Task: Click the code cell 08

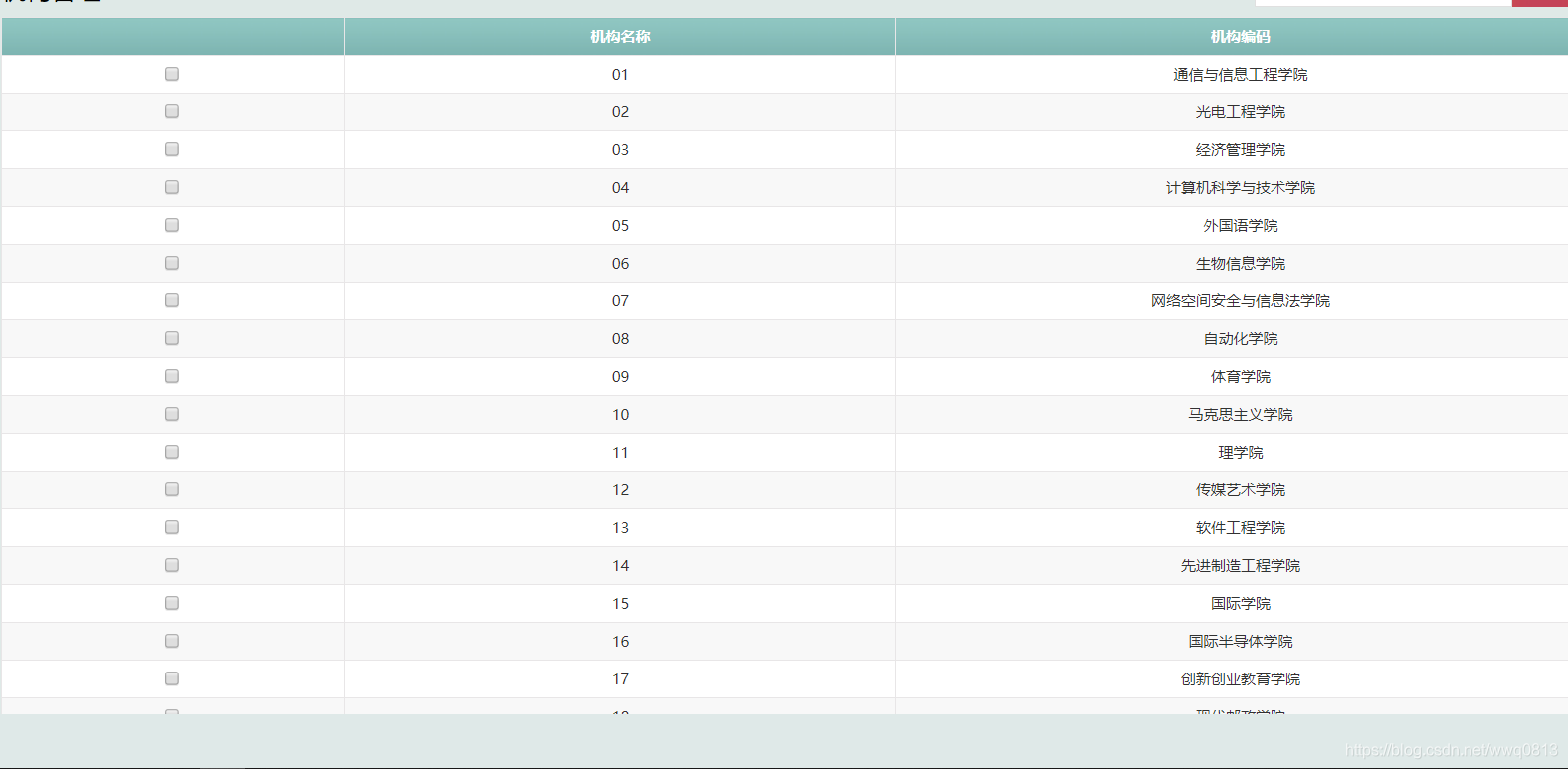Action: [x=620, y=339]
